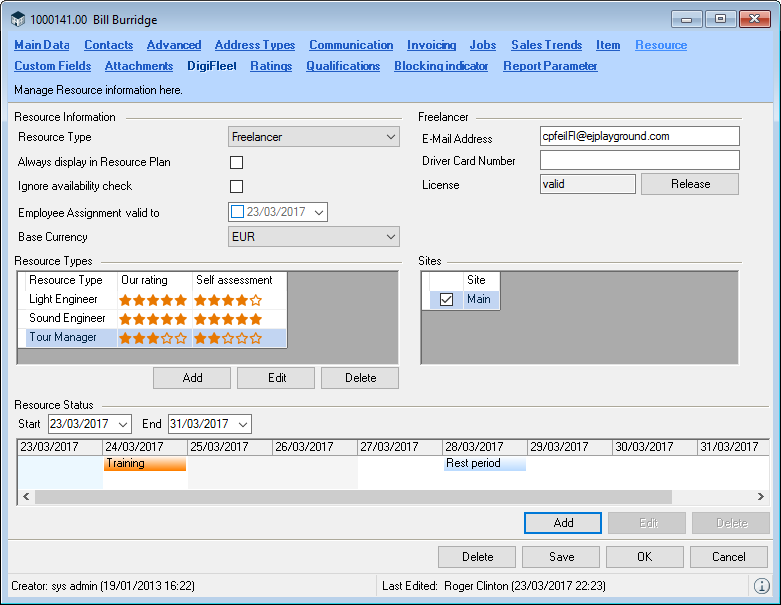Toggle Ignore availability check checkbox

coord(237,186)
